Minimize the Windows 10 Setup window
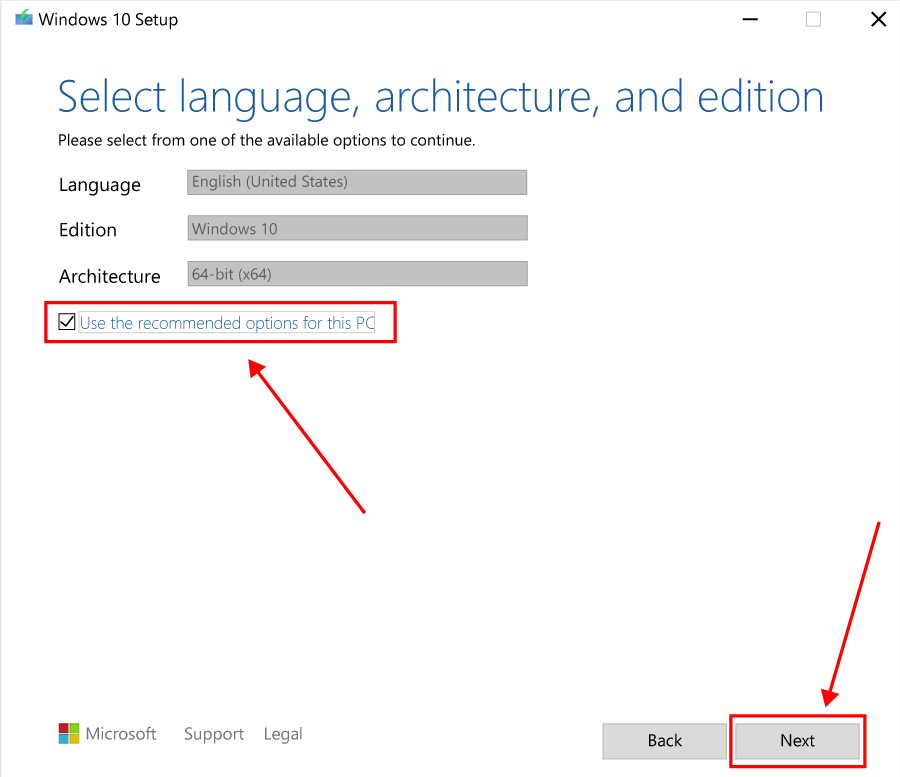Screen dimensions: 900x777 (x=749, y=19)
